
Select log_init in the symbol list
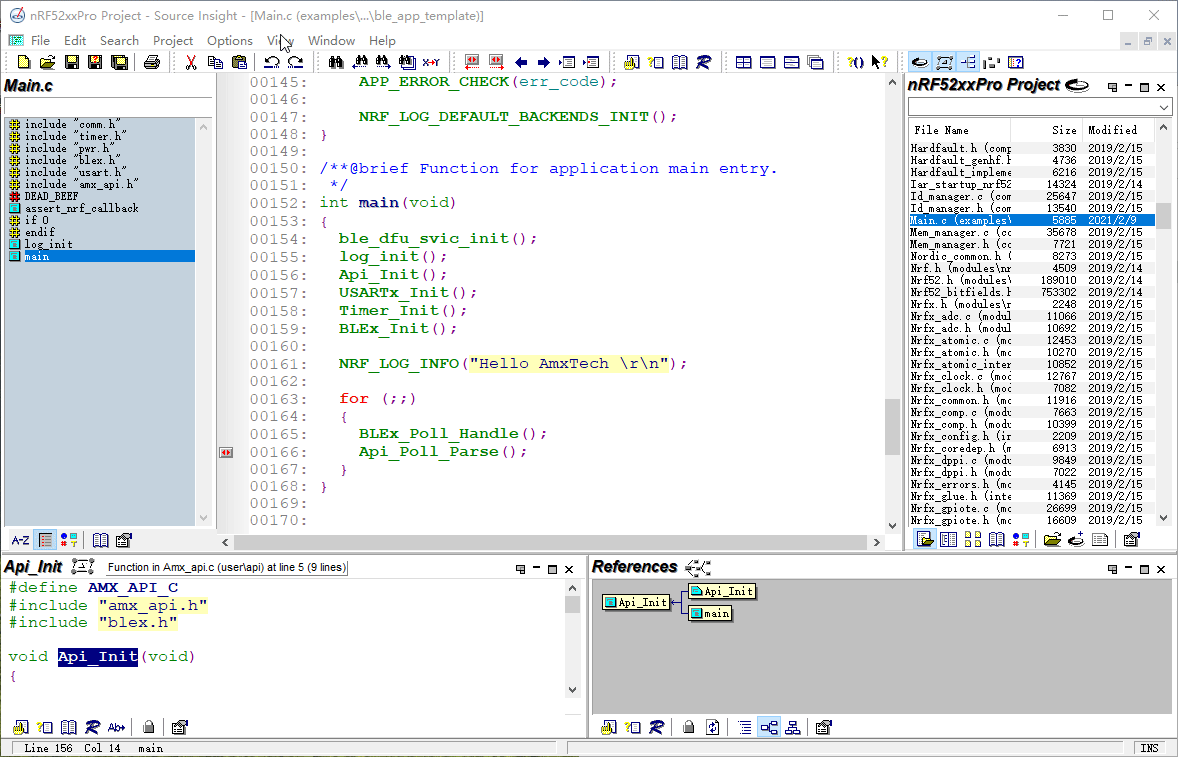pos(49,244)
